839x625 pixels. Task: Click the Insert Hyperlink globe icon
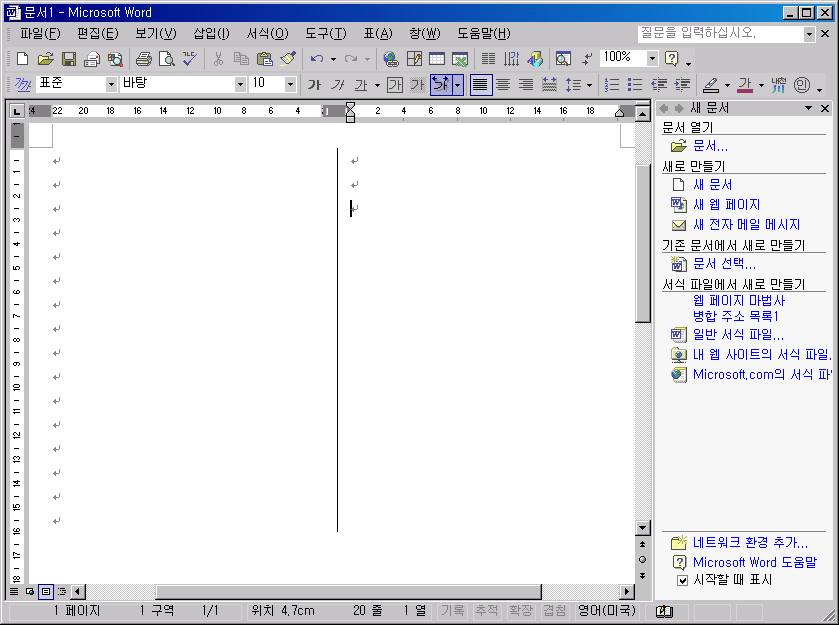[x=391, y=58]
